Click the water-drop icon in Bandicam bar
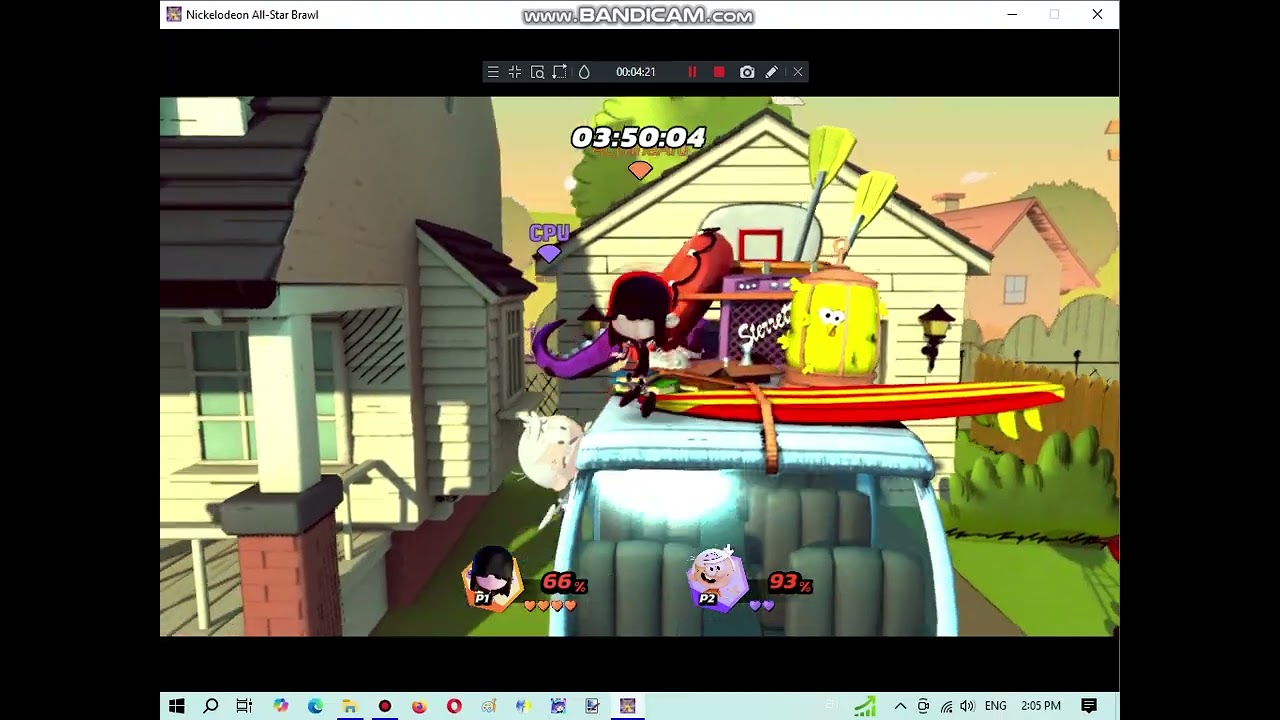 584,72
